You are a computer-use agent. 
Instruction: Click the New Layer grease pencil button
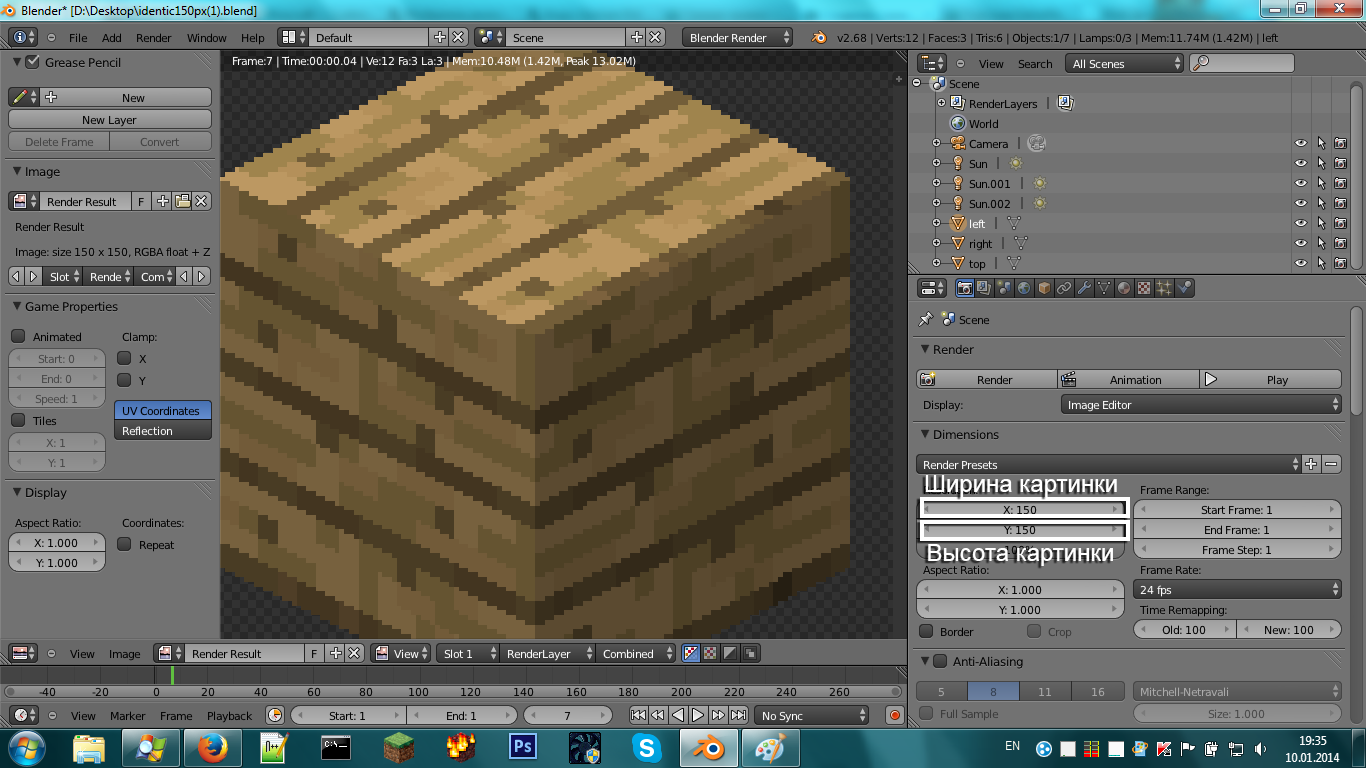pyautogui.click(x=110, y=119)
